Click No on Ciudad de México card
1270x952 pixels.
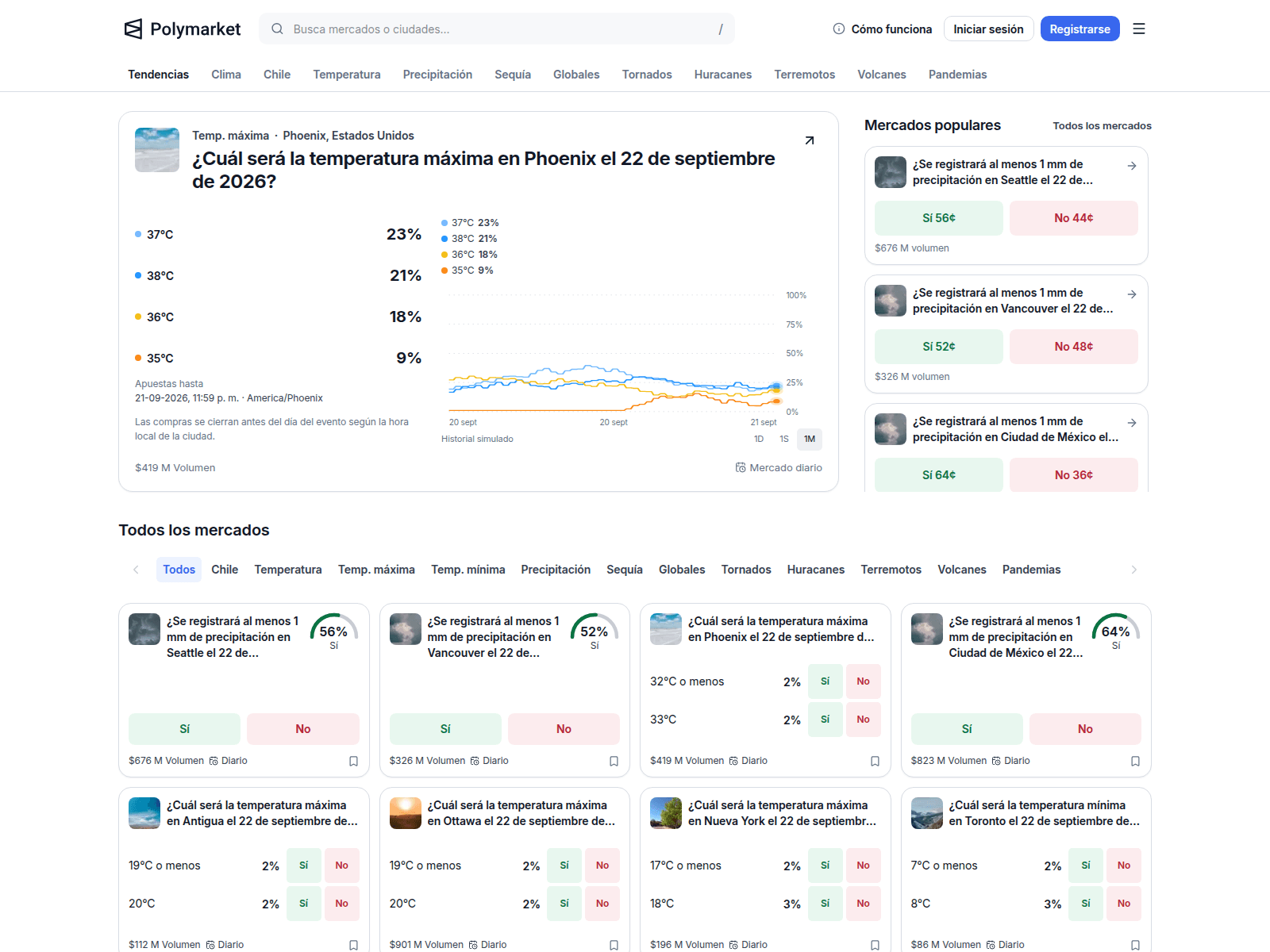[1085, 729]
